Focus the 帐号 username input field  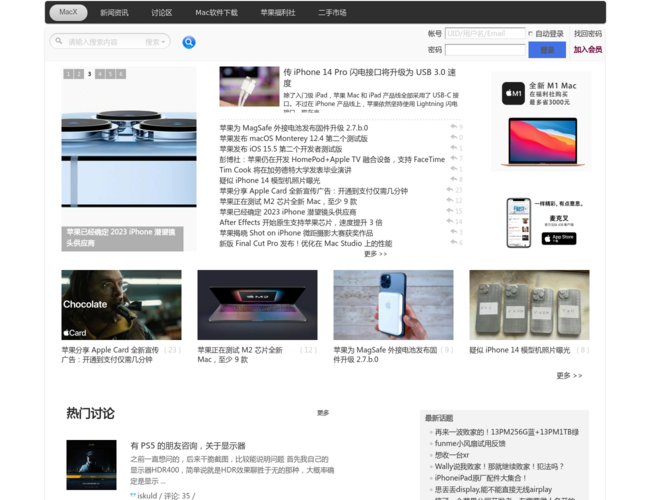[485, 34]
